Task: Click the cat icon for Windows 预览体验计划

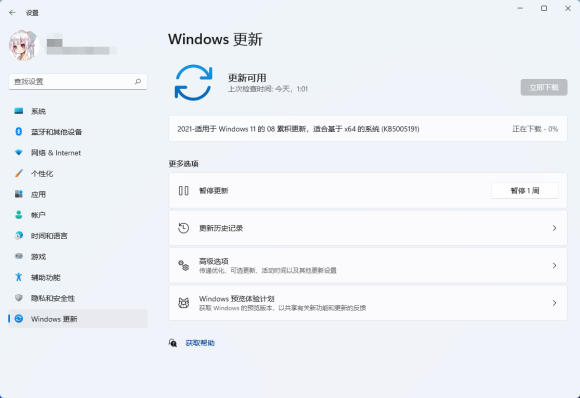Action: pyautogui.click(x=183, y=303)
